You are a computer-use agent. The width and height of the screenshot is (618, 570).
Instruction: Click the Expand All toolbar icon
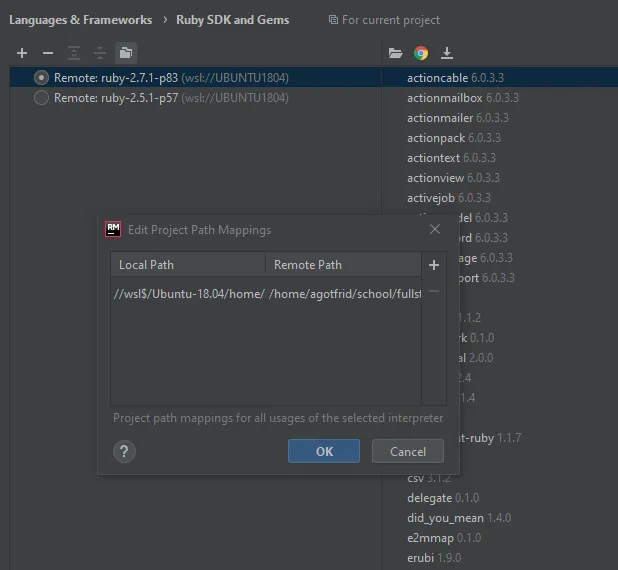(x=74, y=53)
